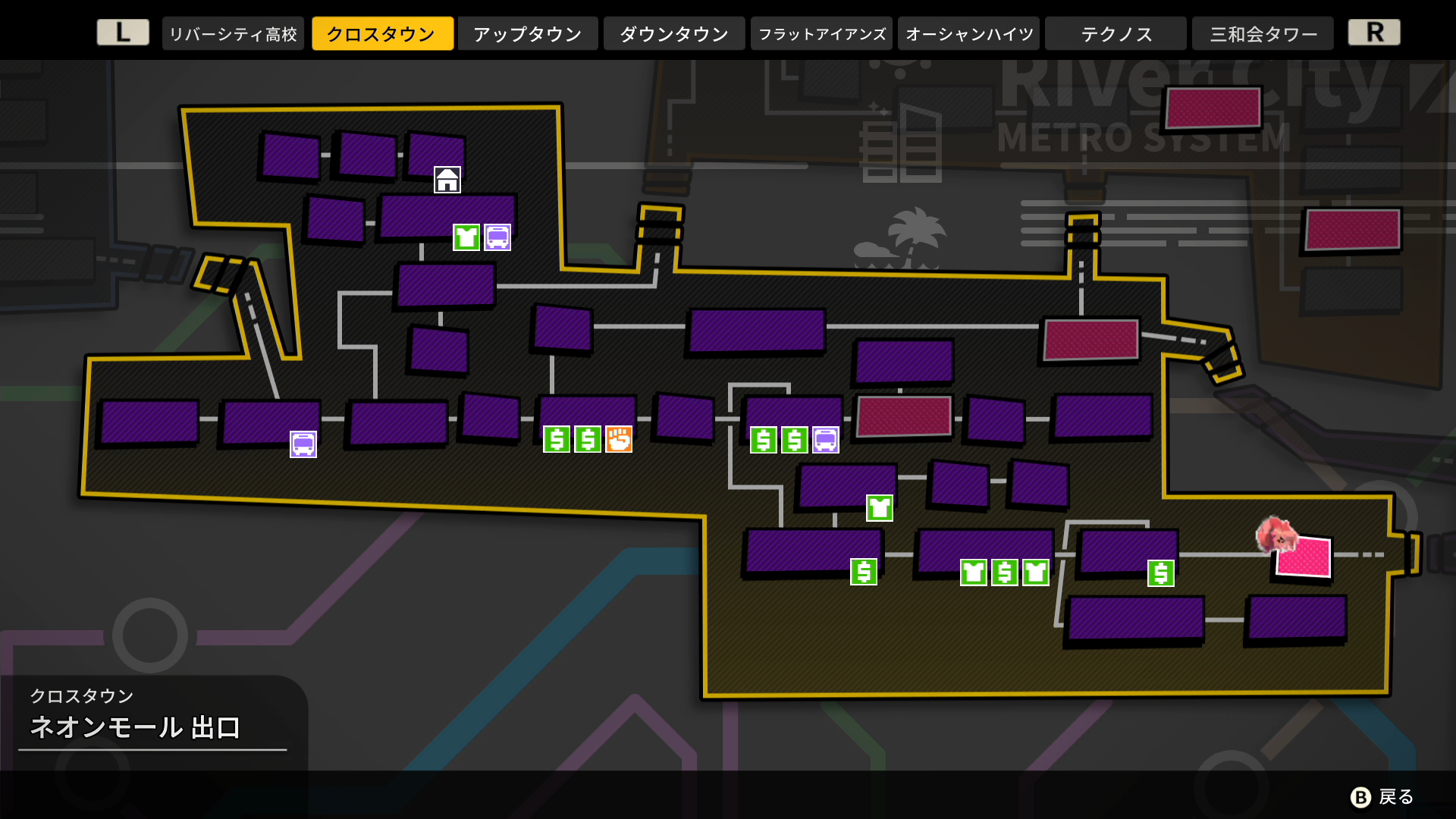This screenshot has height=819, width=1456.
Task: Select the リバーシティ高校 tab
Action: (x=233, y=33)
